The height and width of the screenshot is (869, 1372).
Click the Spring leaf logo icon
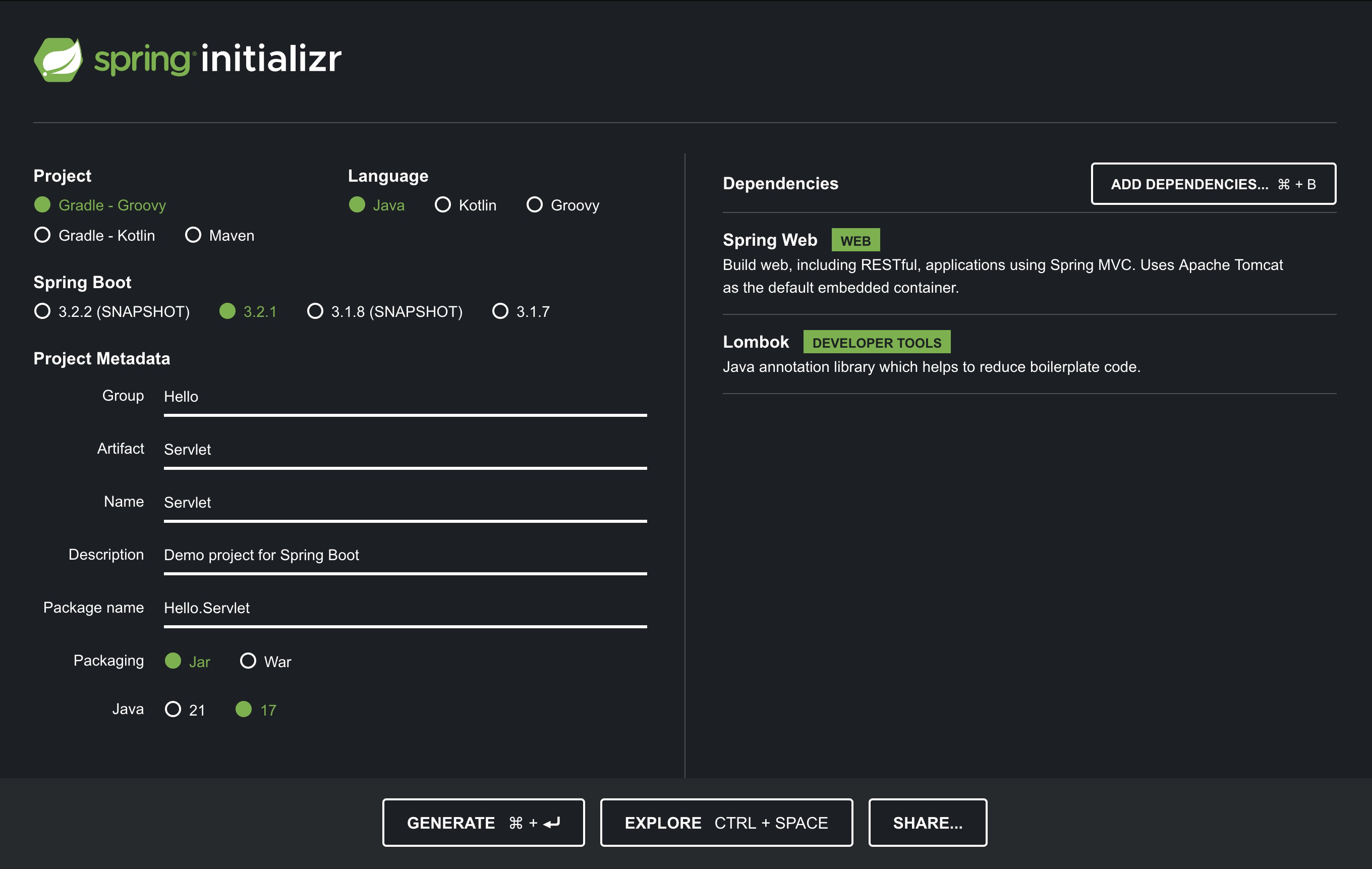point(58,60)
